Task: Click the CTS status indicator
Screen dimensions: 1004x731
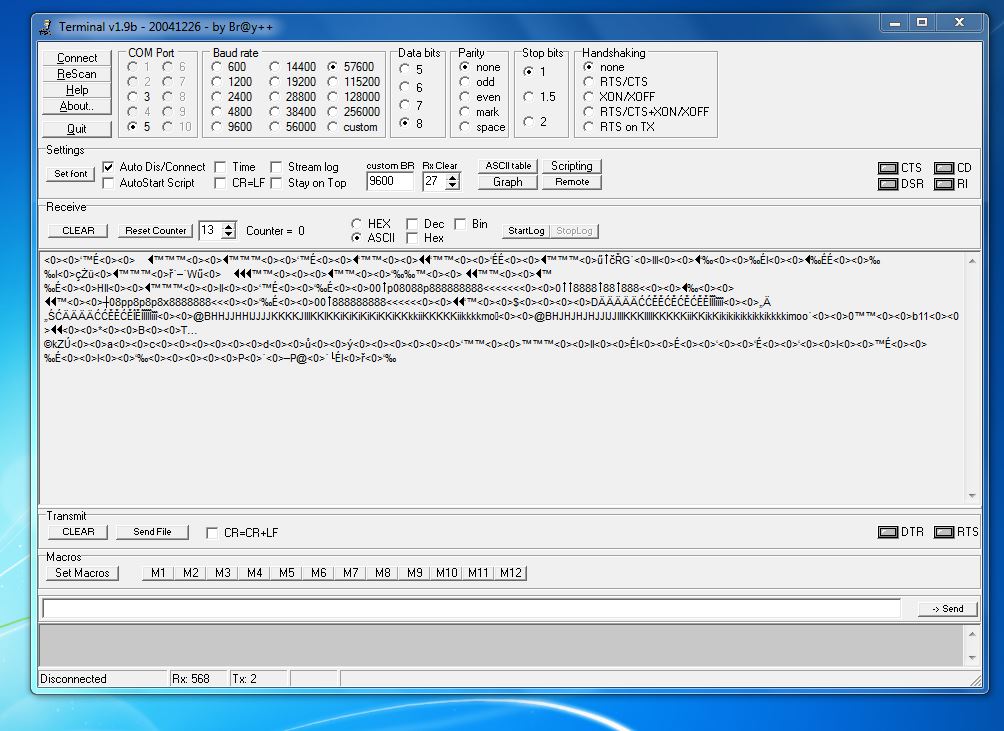Action: [x=887, y=168]
